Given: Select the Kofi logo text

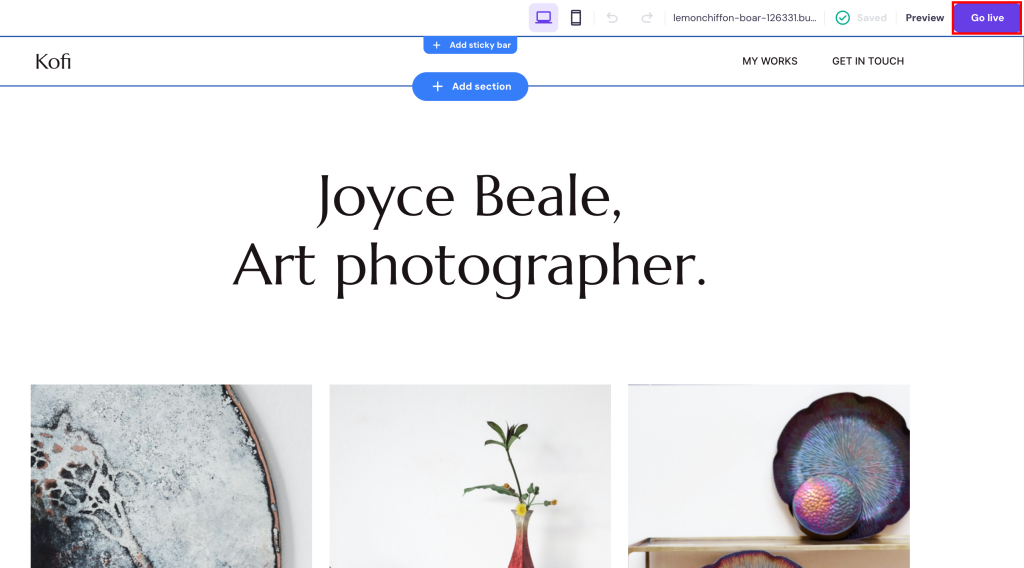Looking at the screenshot, I should point(53,61).
